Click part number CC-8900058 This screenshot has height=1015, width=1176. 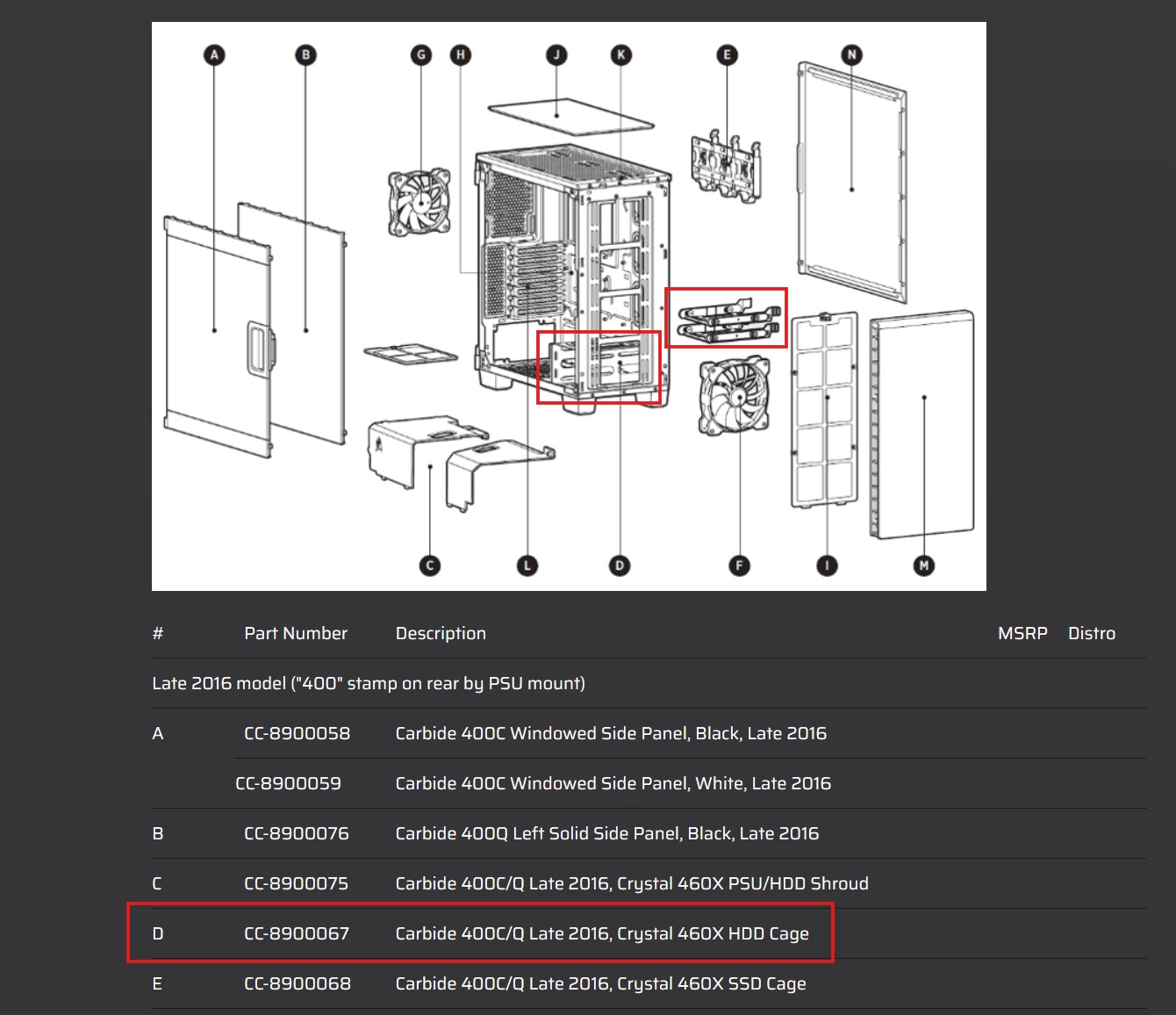coord(297,733)
